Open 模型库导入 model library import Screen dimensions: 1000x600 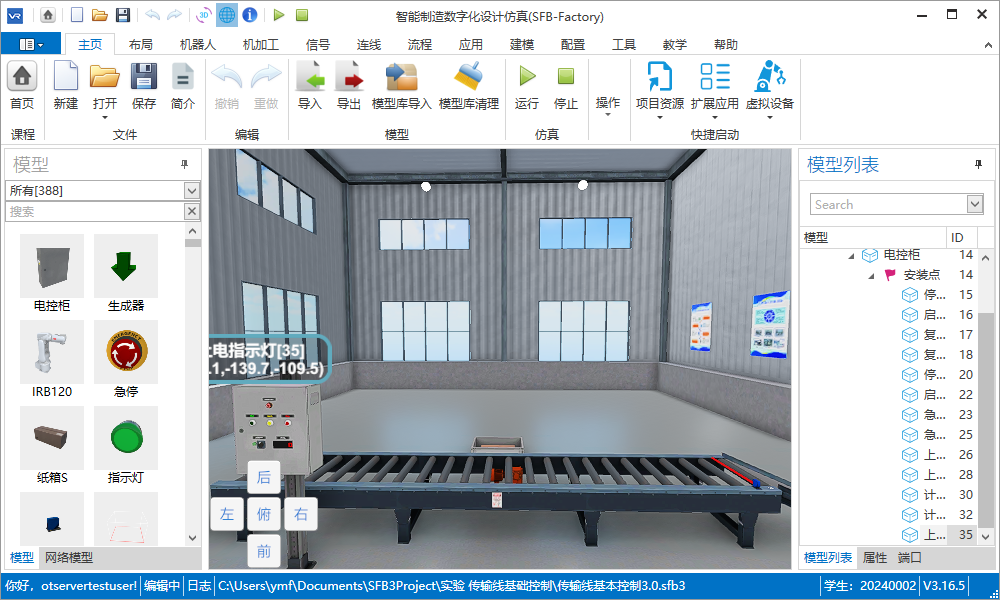click(x=402, y=77)
